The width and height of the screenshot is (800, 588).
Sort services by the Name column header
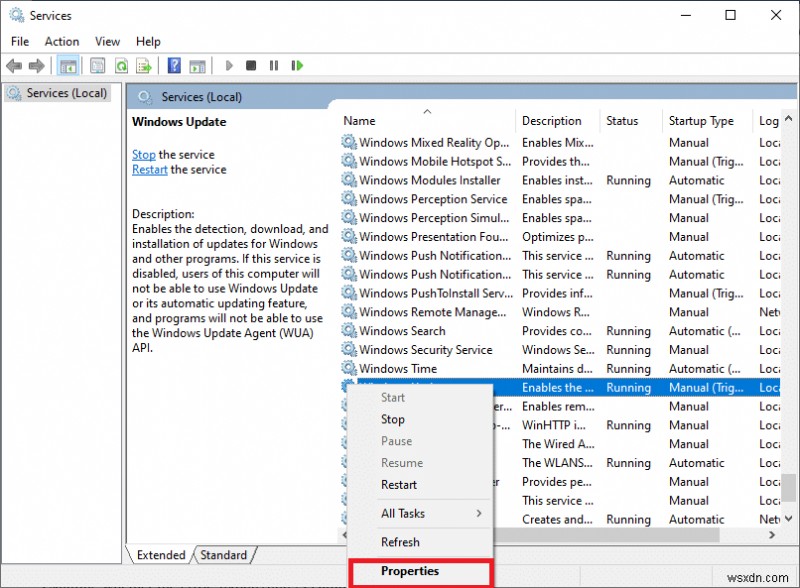[358, 120]
